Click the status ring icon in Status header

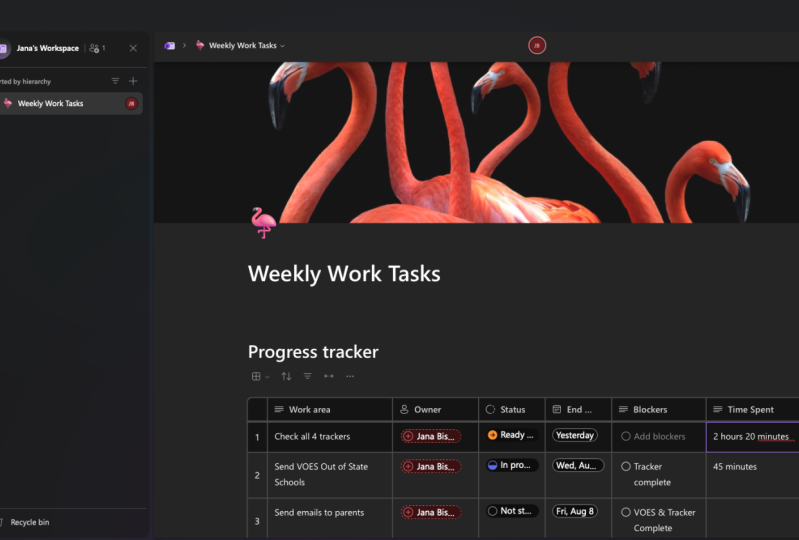pyautogui.click(x=490, y=410)
